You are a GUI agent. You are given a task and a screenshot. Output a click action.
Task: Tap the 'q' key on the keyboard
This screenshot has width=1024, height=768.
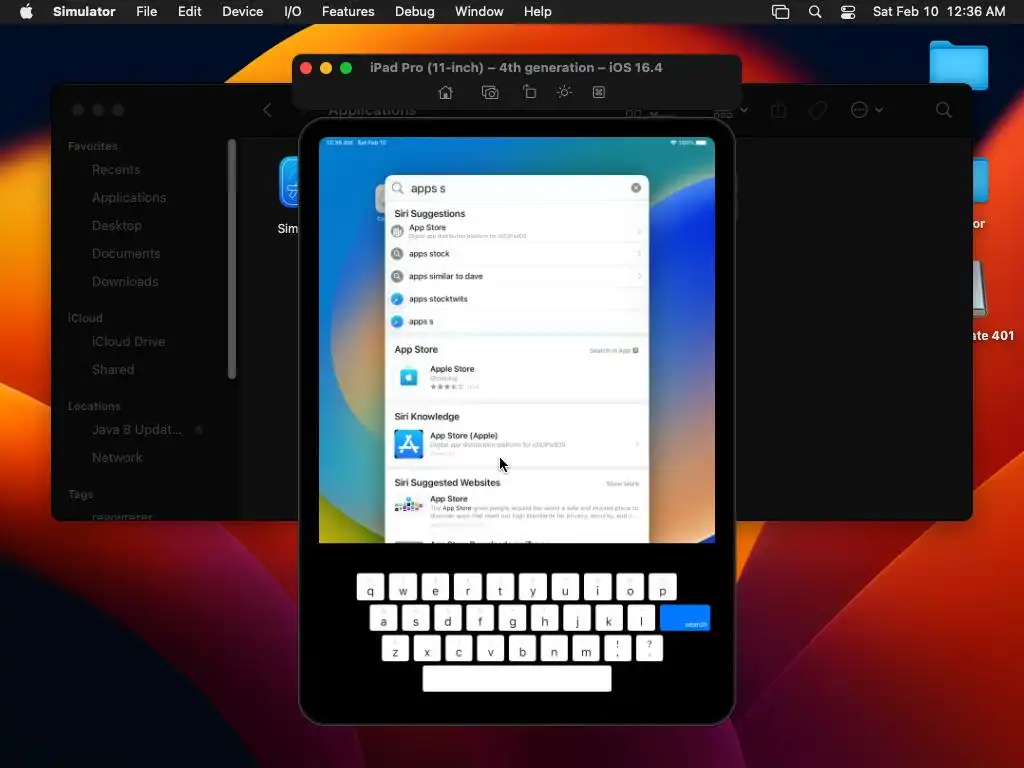coord(370,587)
